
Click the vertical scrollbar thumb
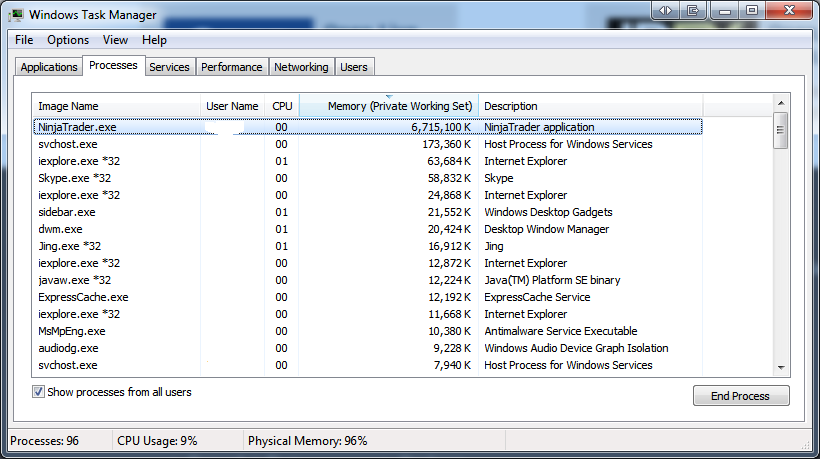click(x=781, y=130)
